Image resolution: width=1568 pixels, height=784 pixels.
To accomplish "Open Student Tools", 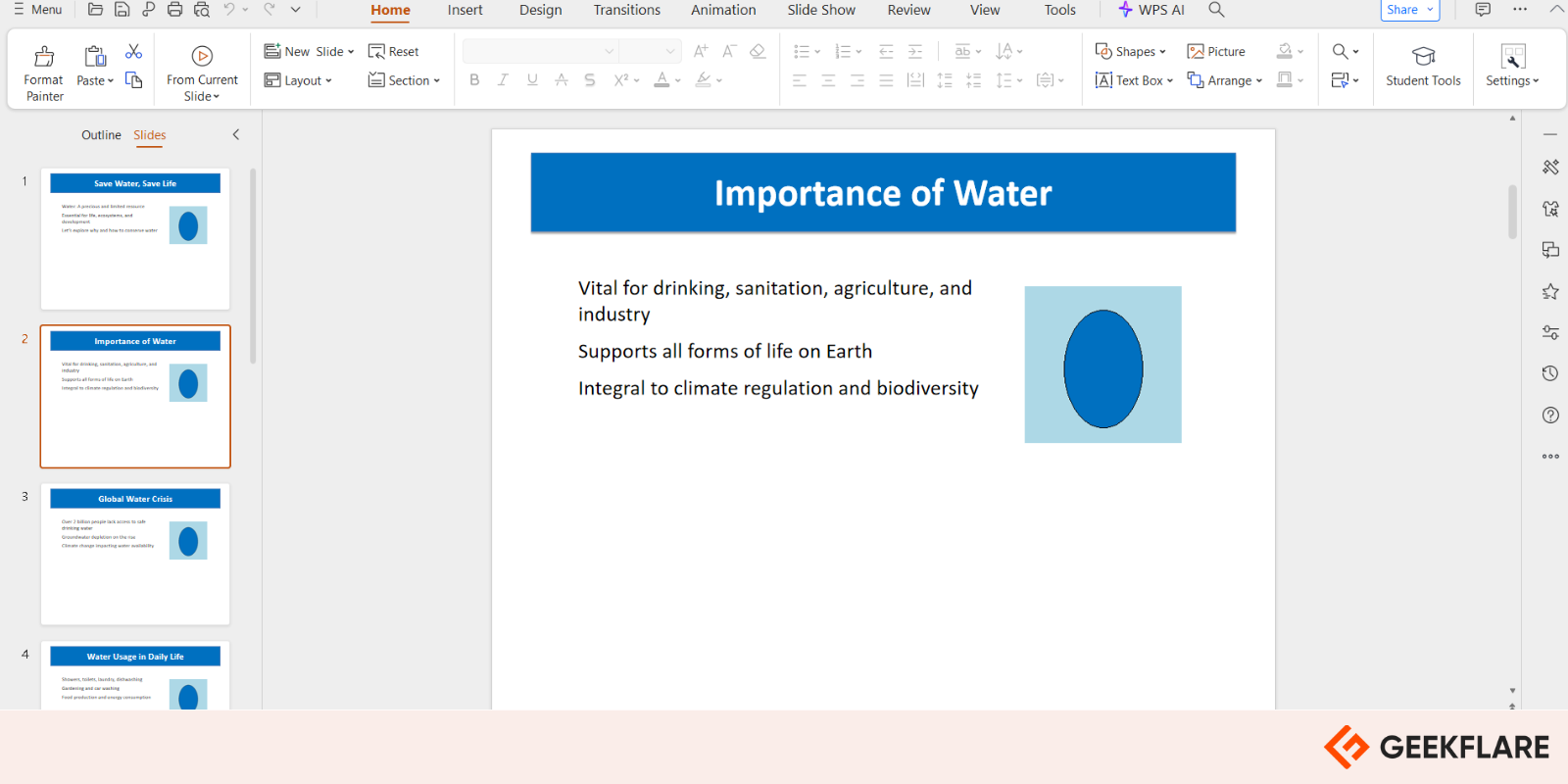I will (1423, 66).
